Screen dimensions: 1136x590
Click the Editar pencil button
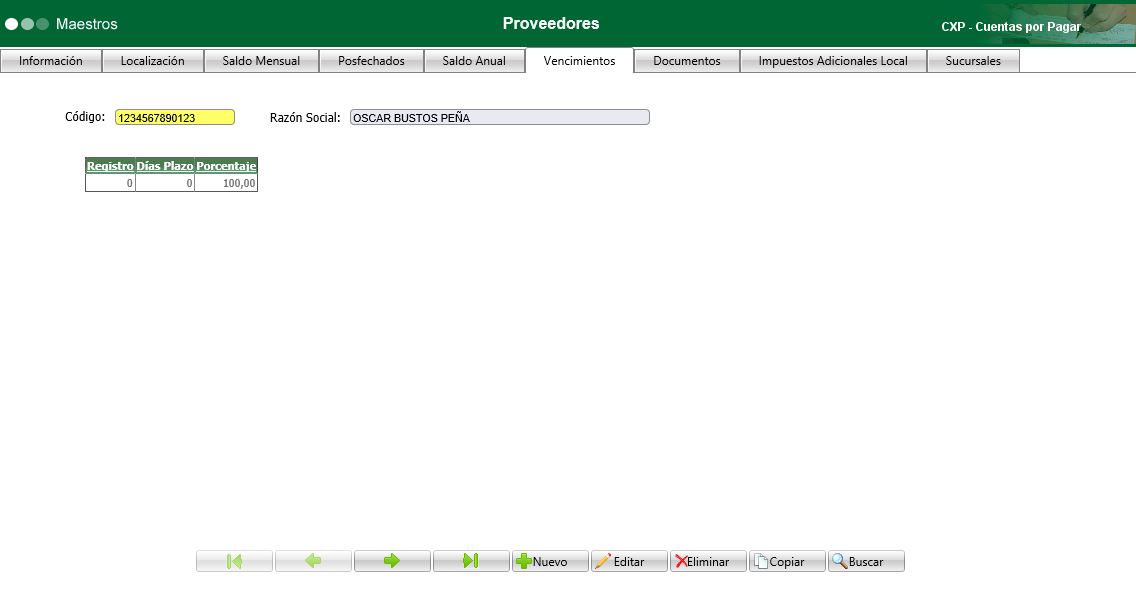[629, 561]
